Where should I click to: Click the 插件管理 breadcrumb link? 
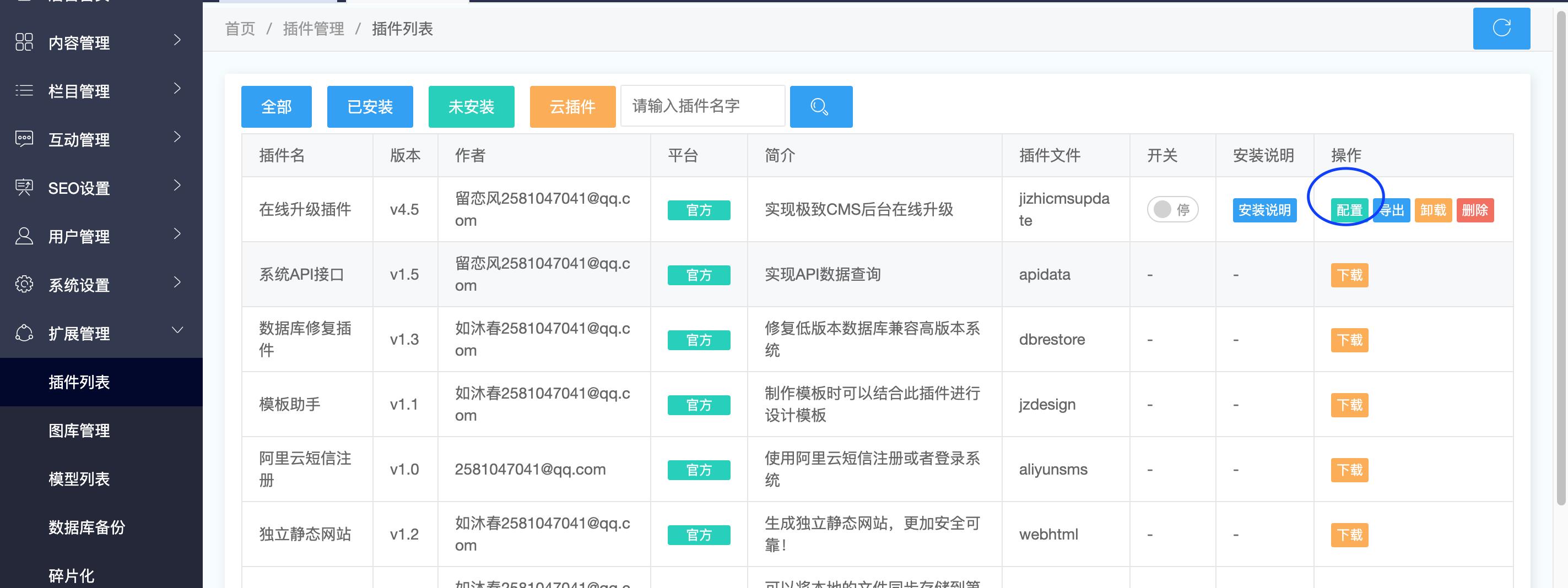pos(313,29)
